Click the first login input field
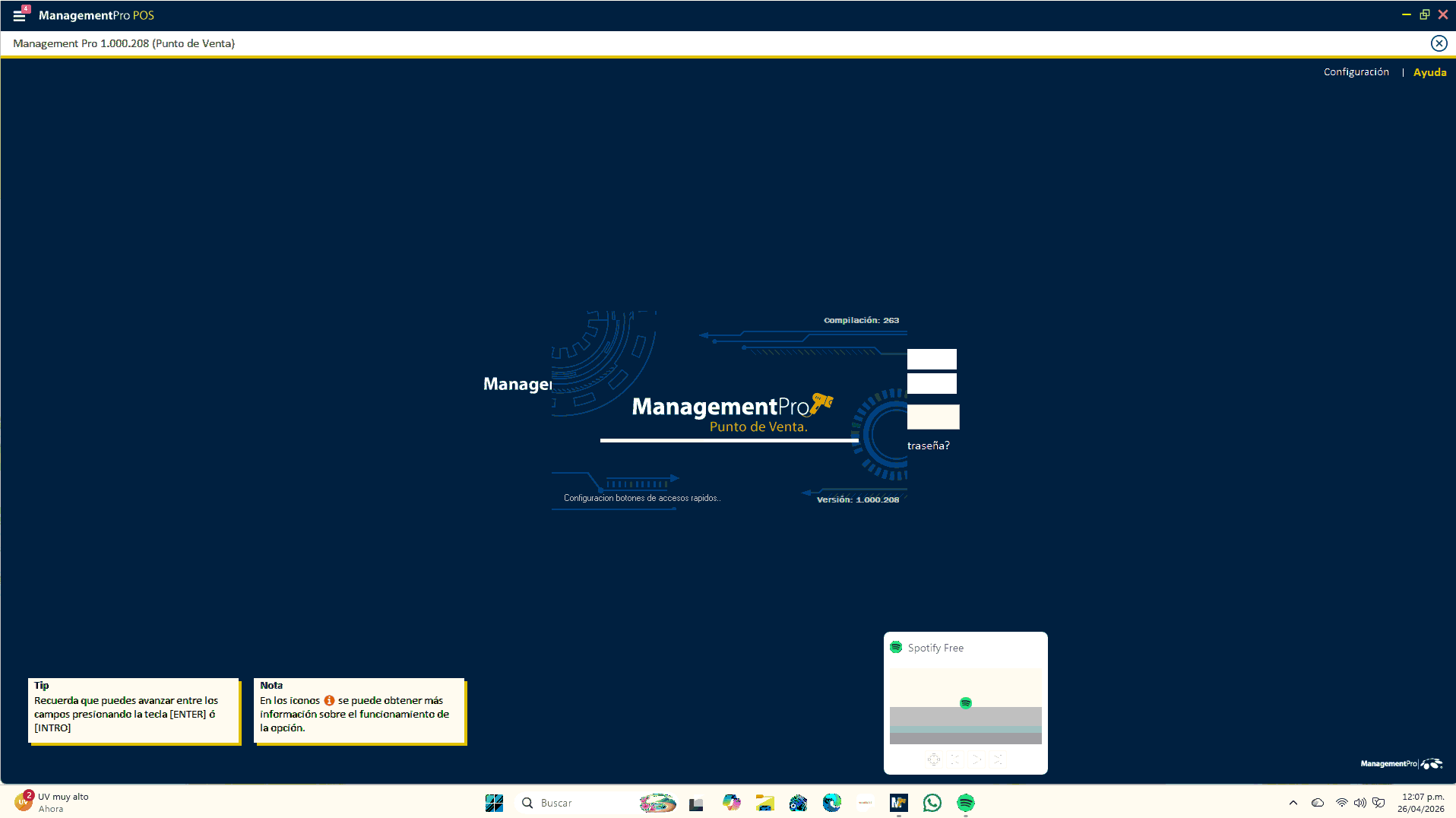 click(x=932, y=359)
